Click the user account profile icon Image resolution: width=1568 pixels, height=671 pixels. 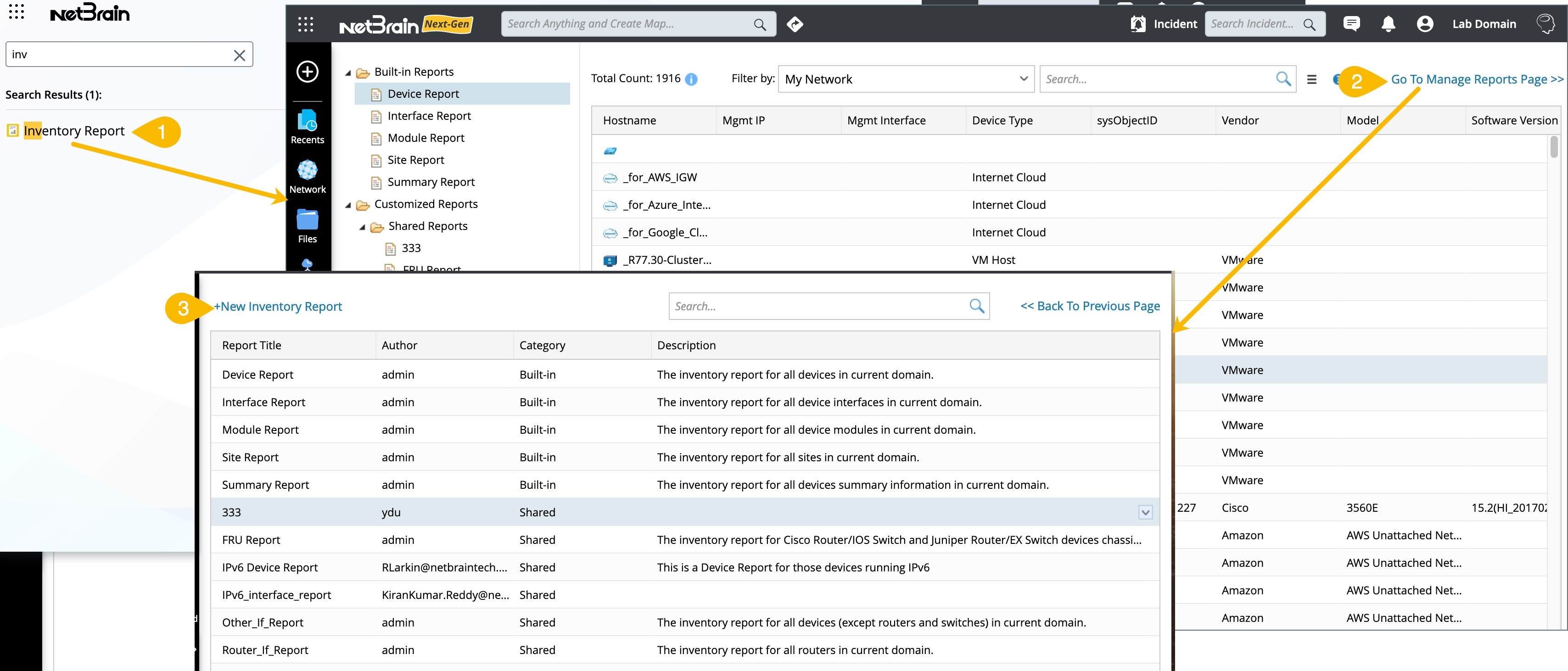click(x=1424, y=24)
